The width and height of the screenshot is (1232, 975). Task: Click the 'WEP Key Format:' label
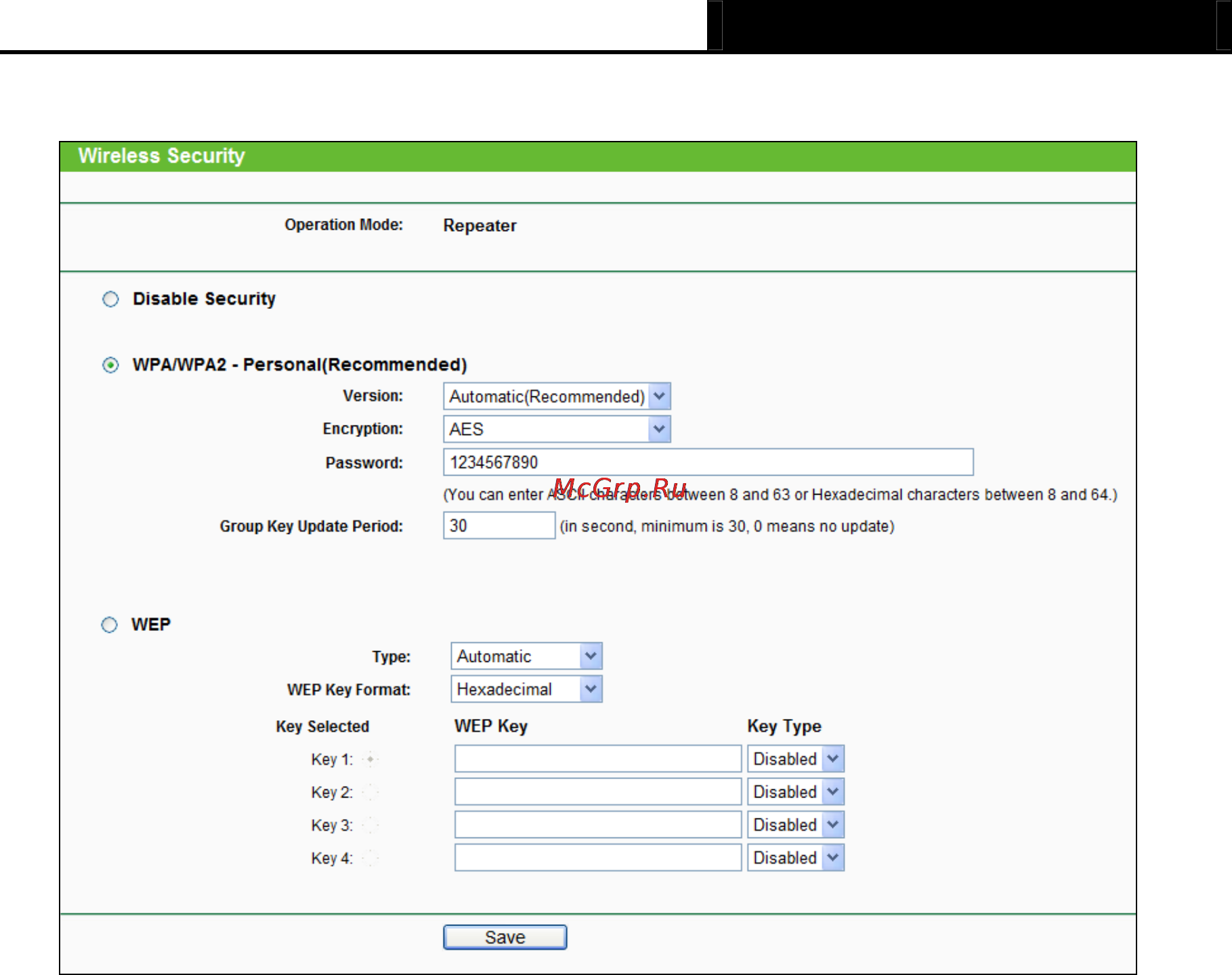click(349, 690)
